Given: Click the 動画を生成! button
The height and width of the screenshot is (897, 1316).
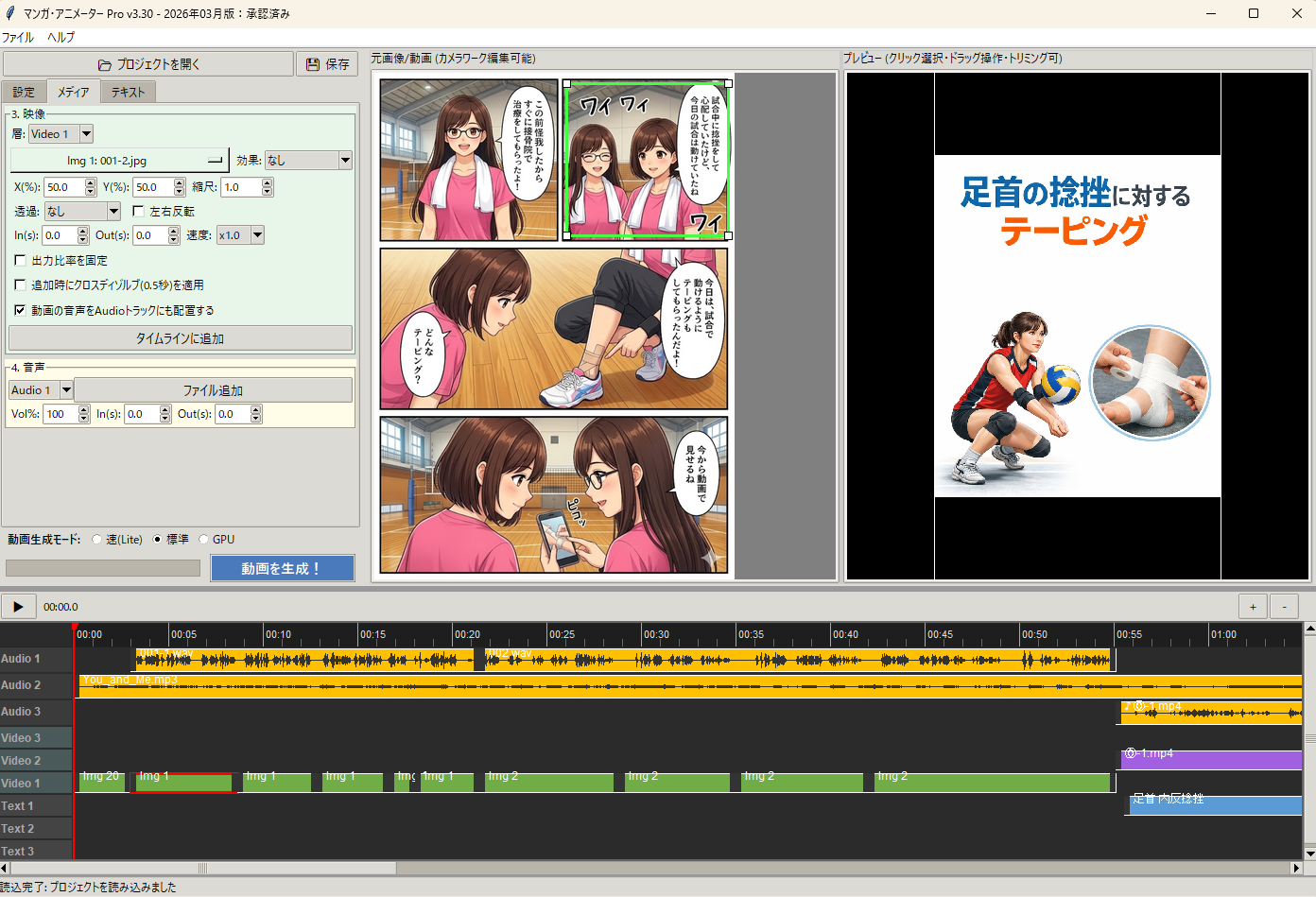Looking at the screenshot, I should click(282, 568).
